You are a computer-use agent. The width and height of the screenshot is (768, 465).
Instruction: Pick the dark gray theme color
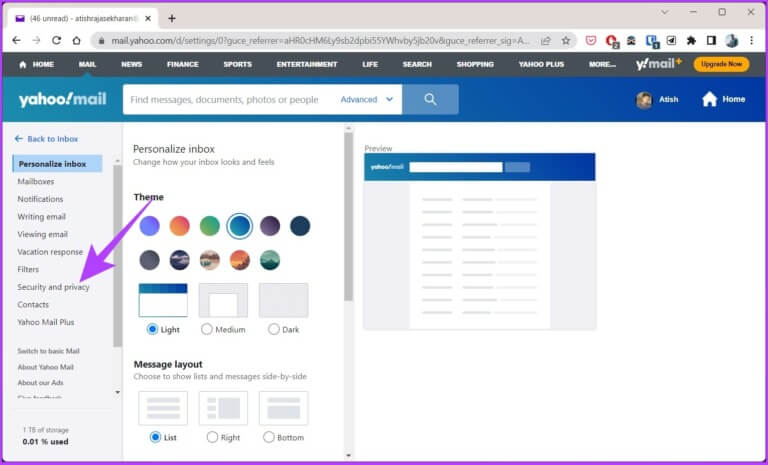pyautogui.click(x=149, y=260)
